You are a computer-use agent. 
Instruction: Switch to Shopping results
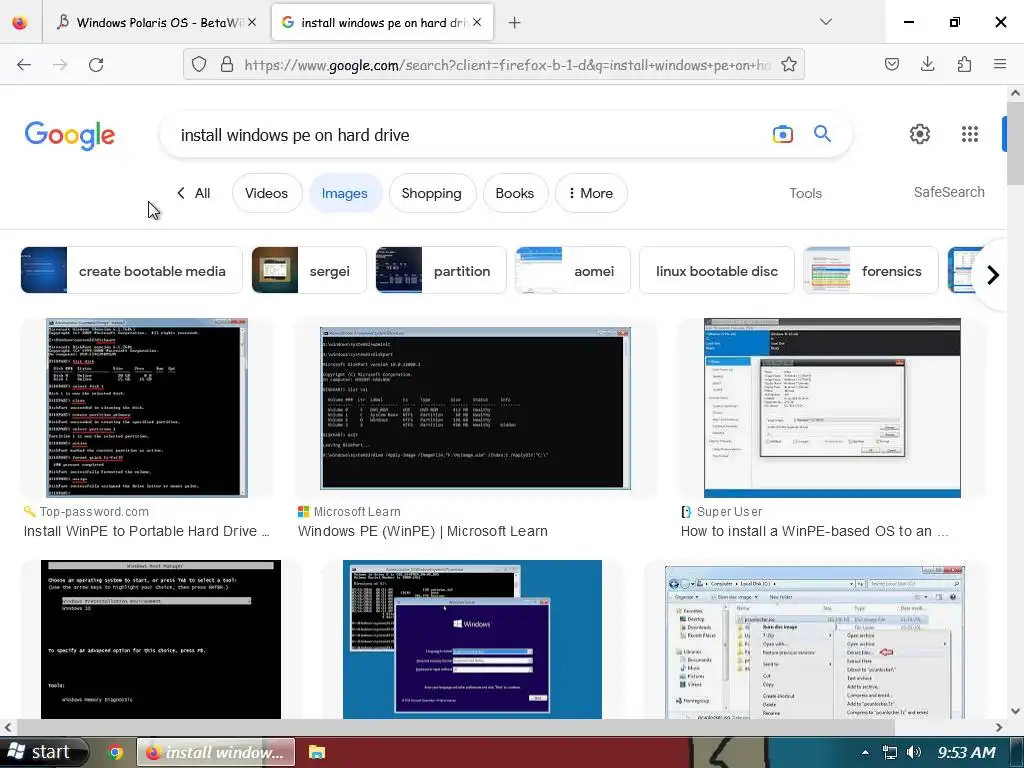(432, 193)
